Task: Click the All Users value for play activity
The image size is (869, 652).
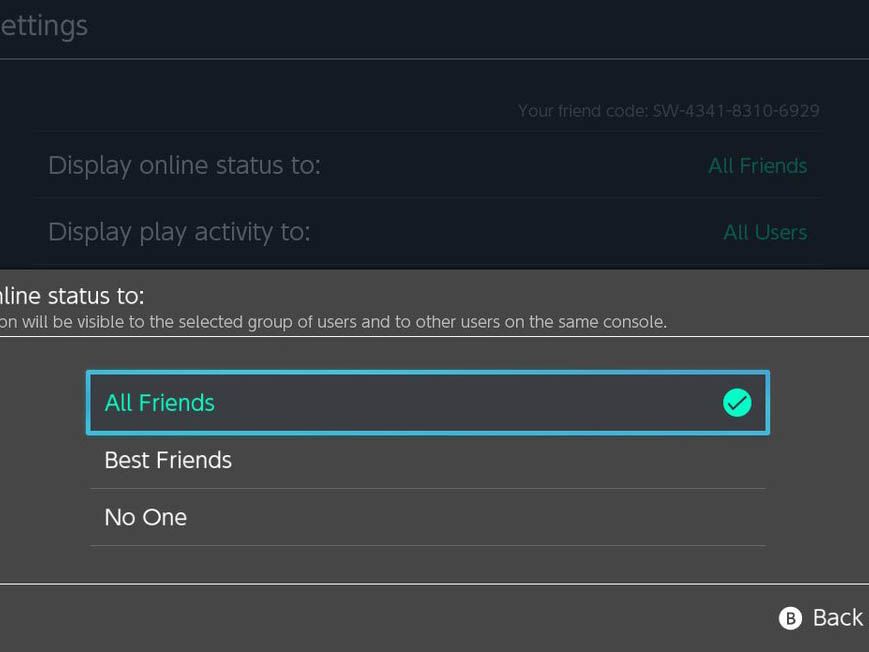Action: coord(765,232)
